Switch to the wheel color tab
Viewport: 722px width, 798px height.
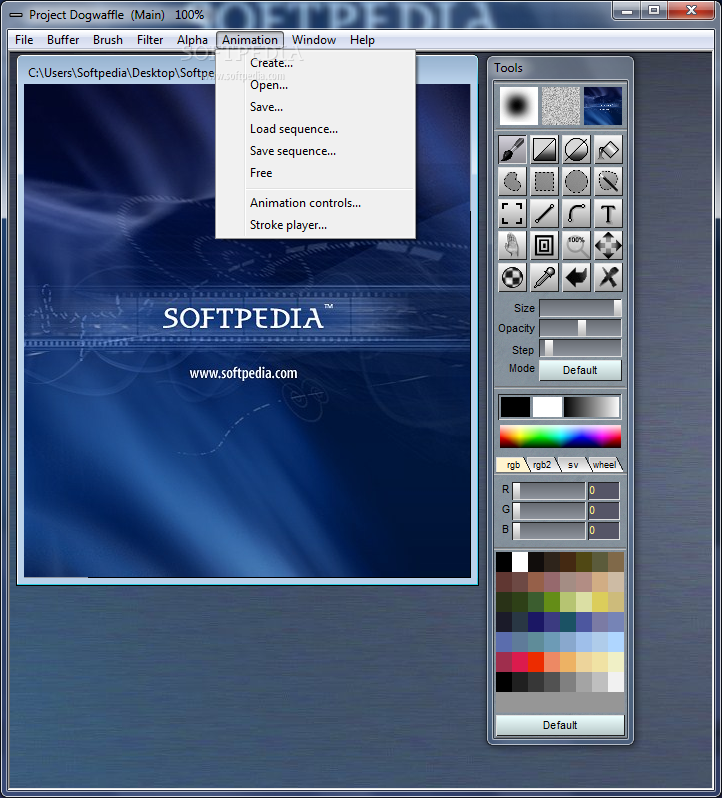(x=604, y=464)
